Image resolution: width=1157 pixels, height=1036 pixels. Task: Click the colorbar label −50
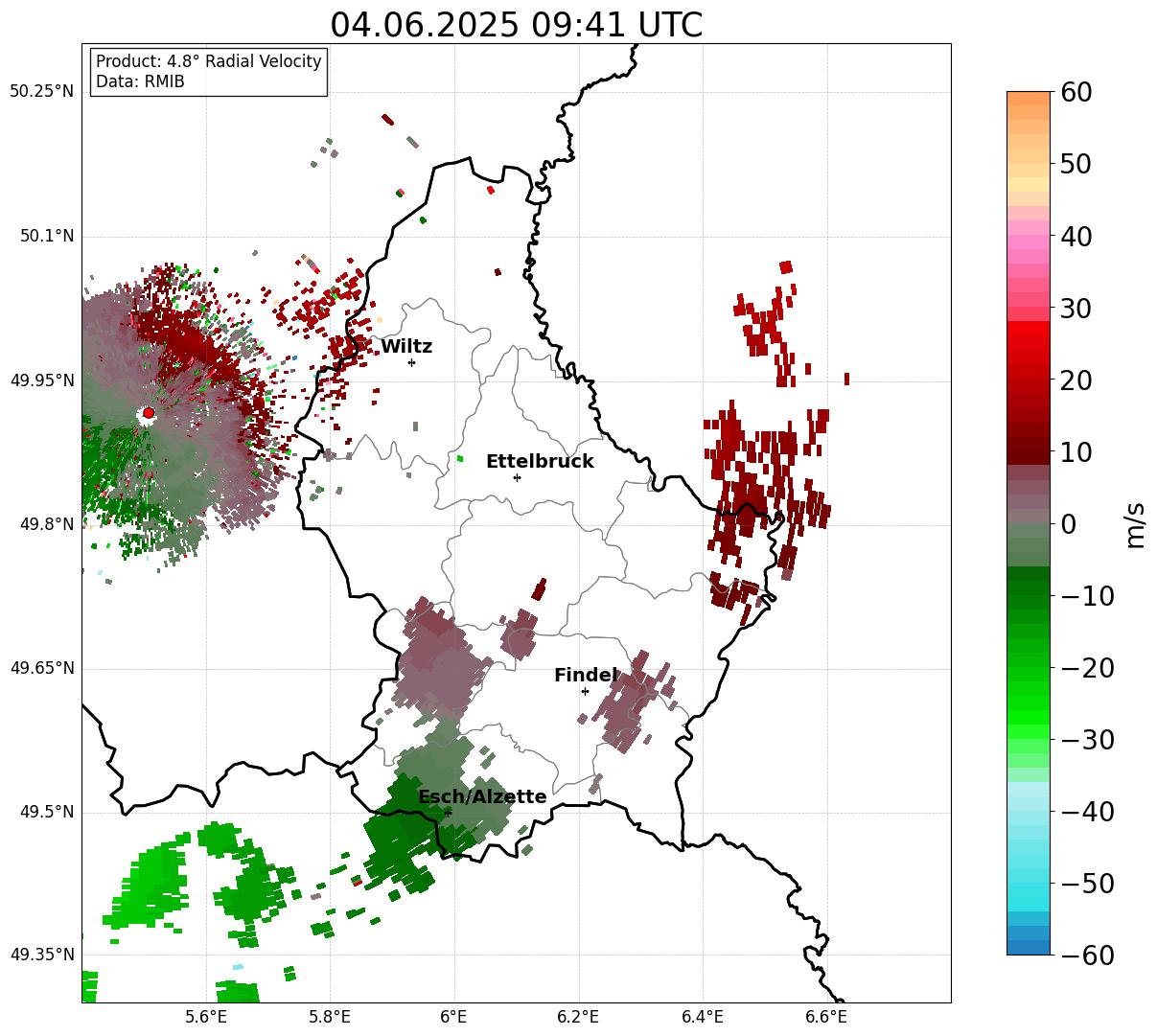coord(1087,883)
